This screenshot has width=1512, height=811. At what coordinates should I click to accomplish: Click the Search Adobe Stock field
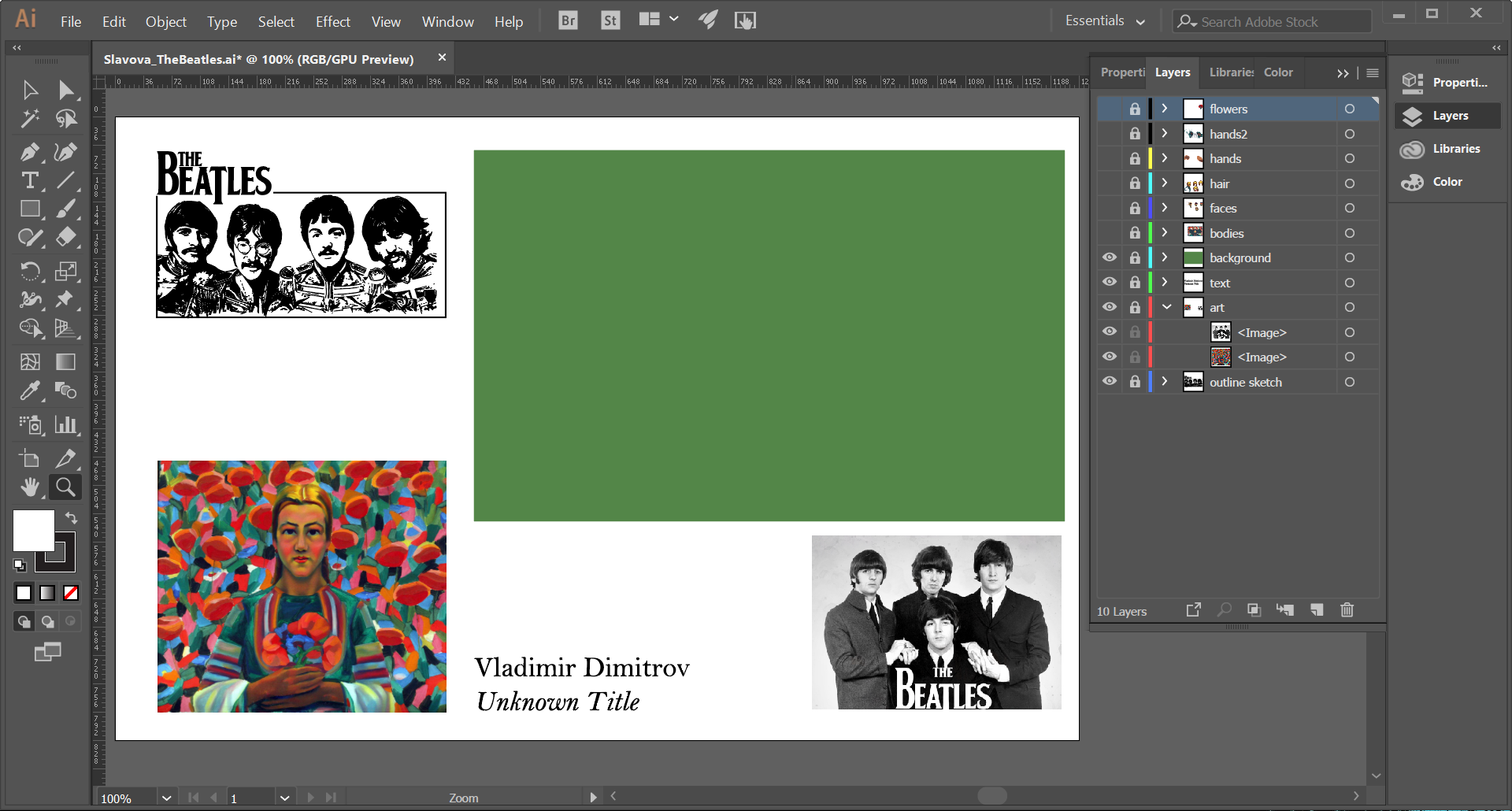click(x=1271, y=22)
